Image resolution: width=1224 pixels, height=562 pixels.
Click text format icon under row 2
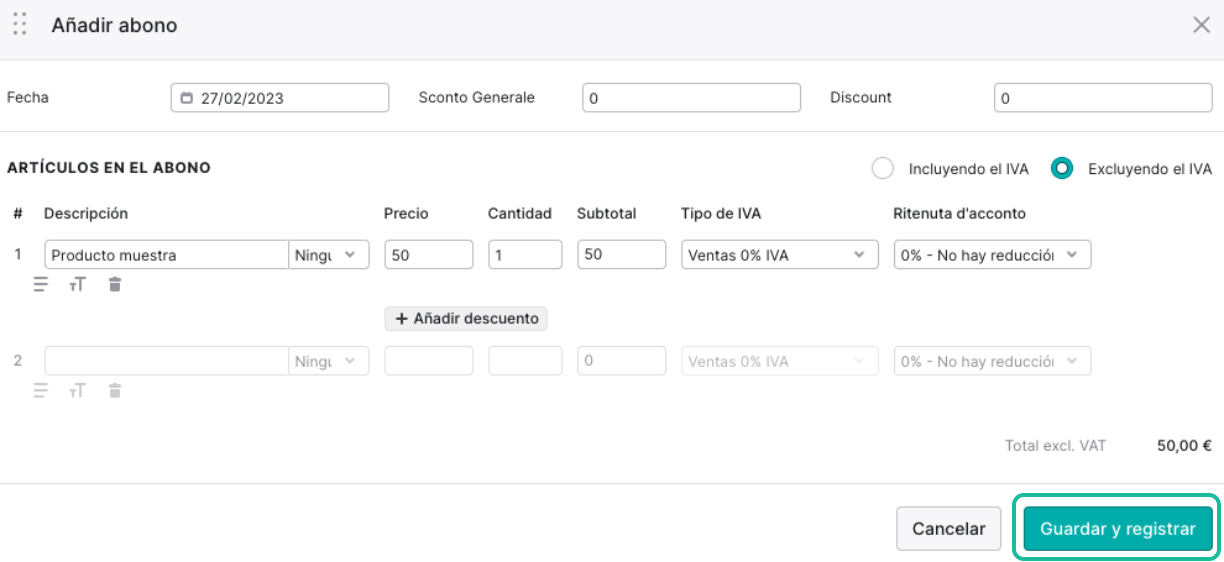click(77, 391)
